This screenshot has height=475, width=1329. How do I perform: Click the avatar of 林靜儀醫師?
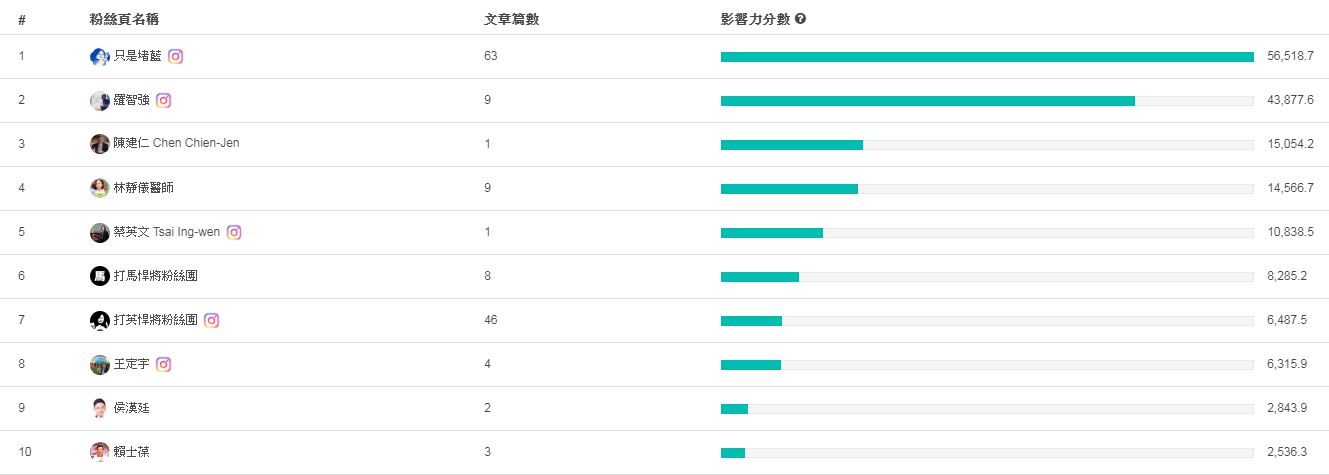[99, 188]
